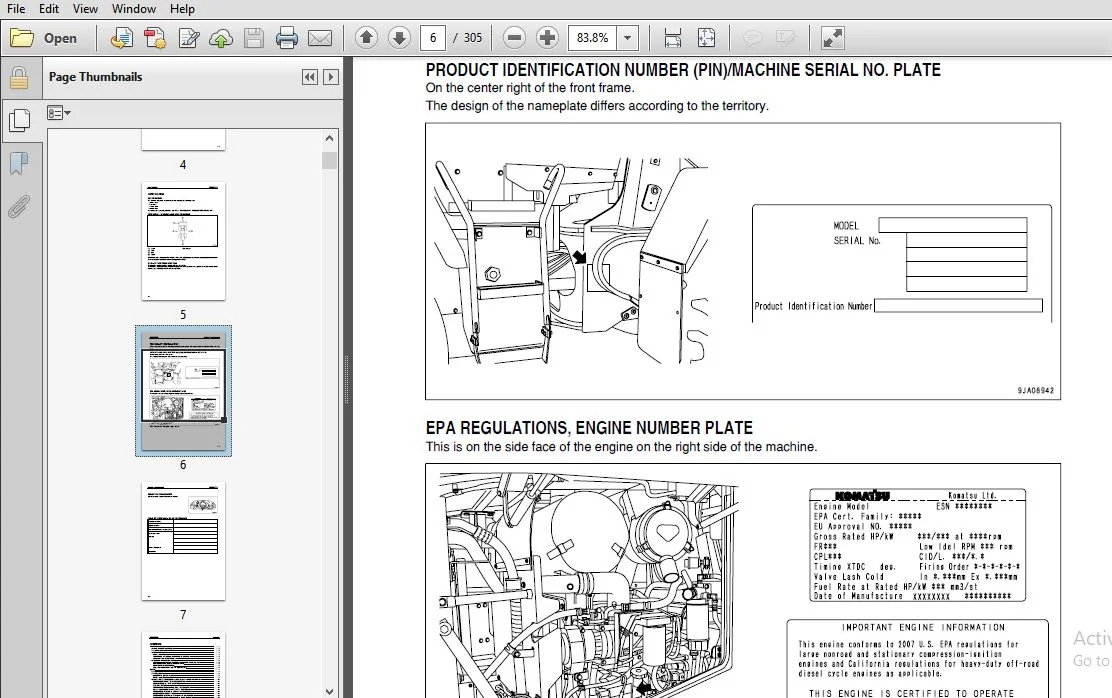Open the zoom percentage dropdown arrow
Image resolution: width=1112 pixels, height=698 pixels.
click(x=628, y=38)
